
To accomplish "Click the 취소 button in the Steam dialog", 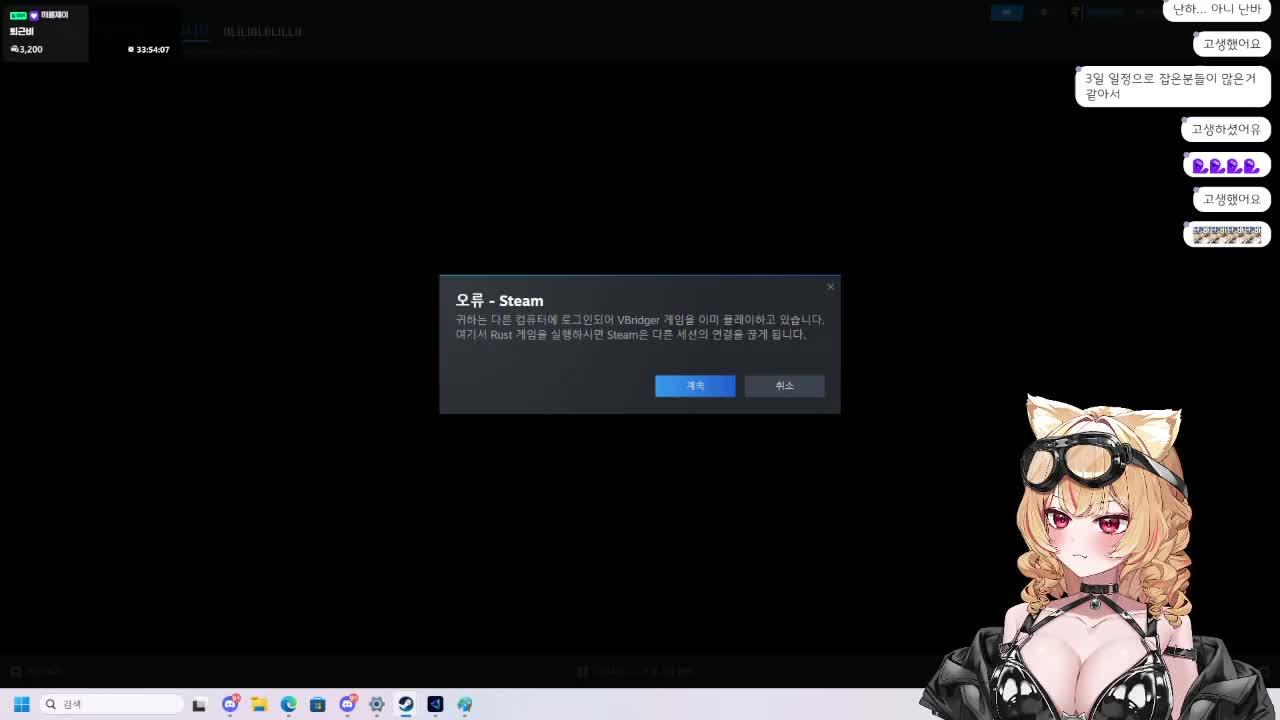I will (784, 386).
